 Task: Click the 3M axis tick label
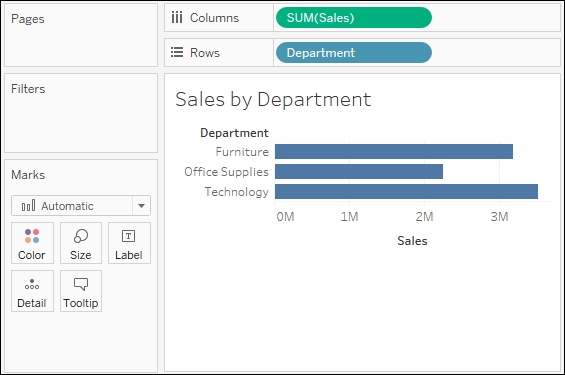499,217
